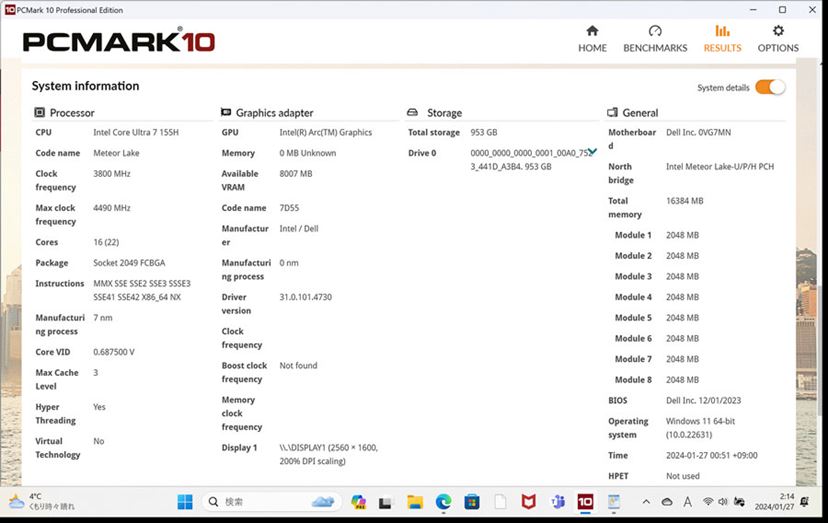Open the BENCHMARKS tab

(655, 39)
